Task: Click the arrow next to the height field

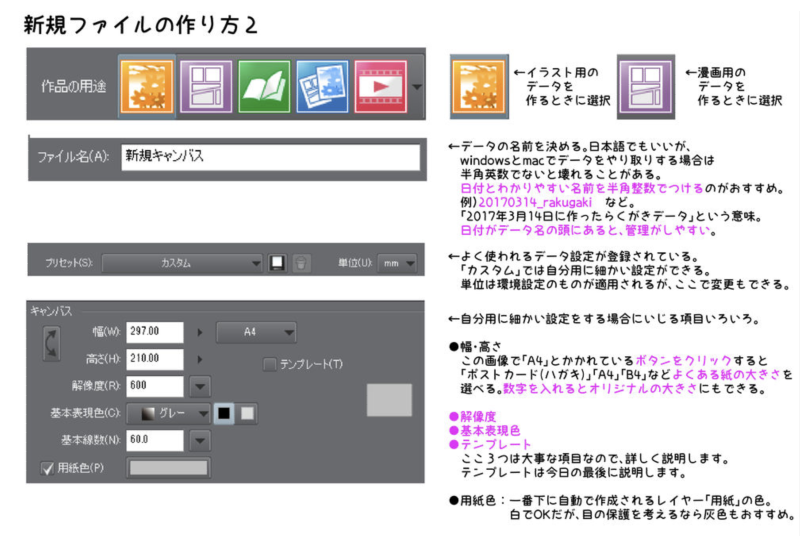Action: 200,360
